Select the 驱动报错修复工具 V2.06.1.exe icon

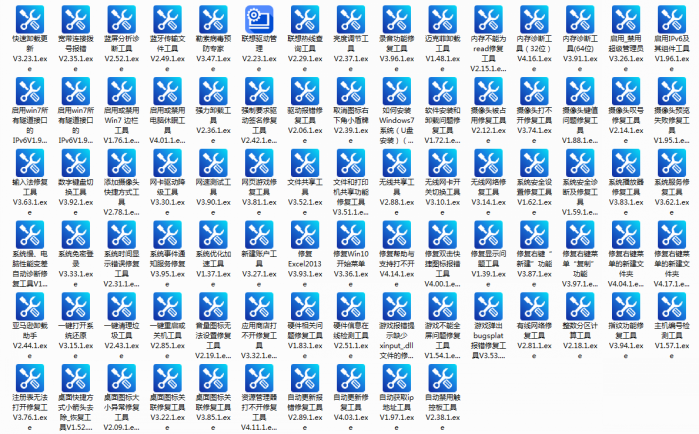pos(305,91)
